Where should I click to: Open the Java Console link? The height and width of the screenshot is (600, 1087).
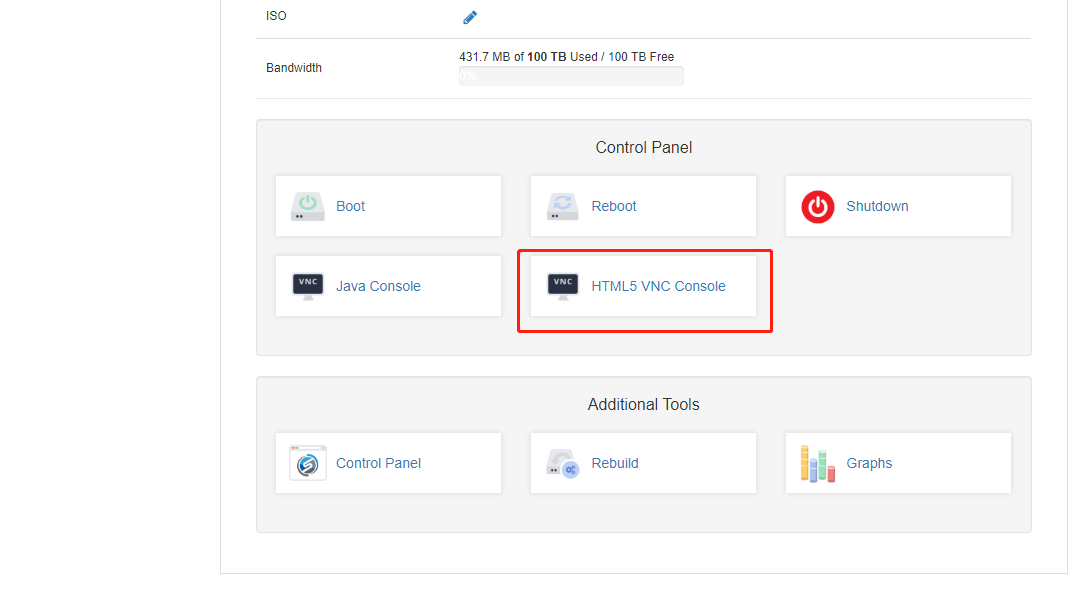click(378, 285)
